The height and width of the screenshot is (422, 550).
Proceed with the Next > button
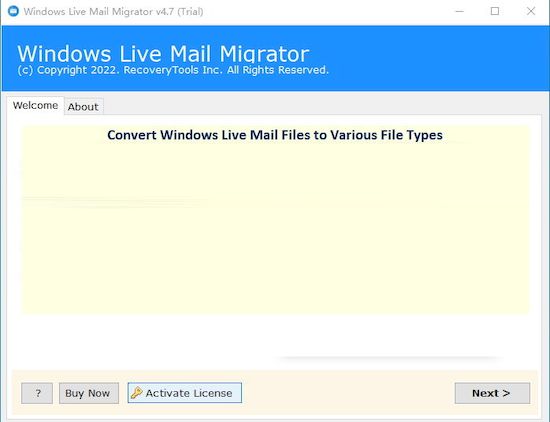click(x=492, y=393)
